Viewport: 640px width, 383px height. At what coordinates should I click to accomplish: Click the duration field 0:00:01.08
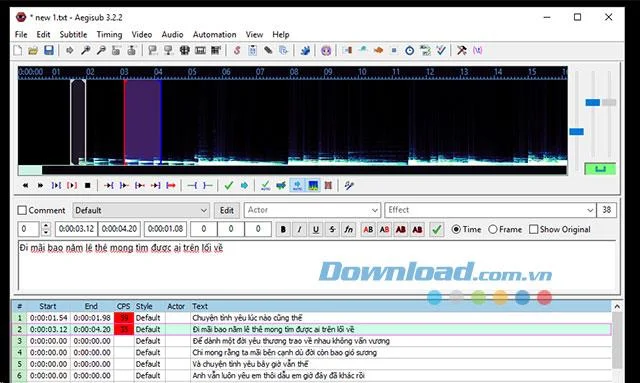(165, 229)
